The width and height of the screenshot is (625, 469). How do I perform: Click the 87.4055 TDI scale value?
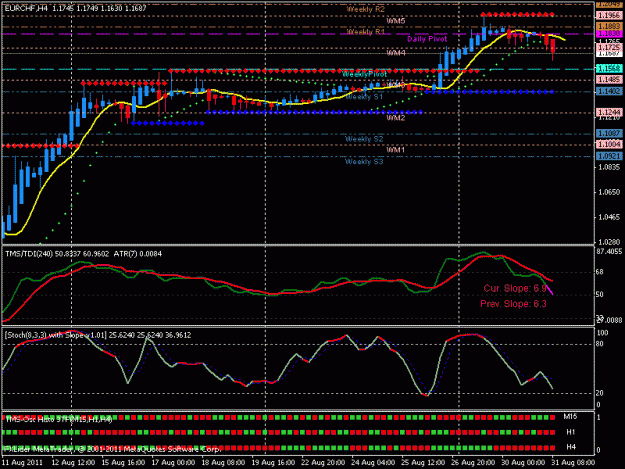(609, 252)
